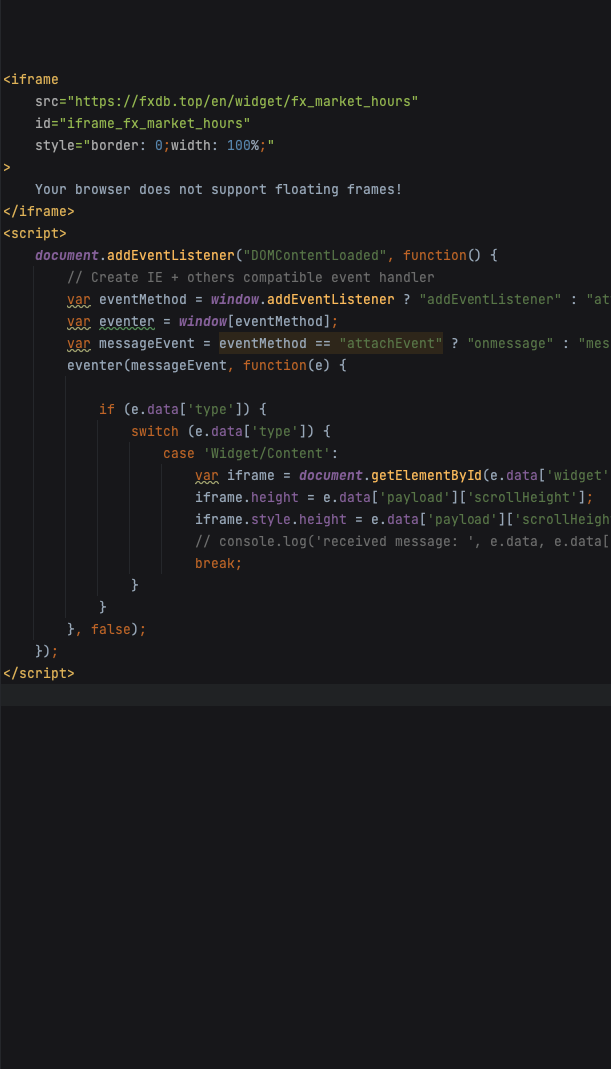The image size is (611, 1069).
Task: Click the iframe.style.height assignment line
Action: [403, 519]
